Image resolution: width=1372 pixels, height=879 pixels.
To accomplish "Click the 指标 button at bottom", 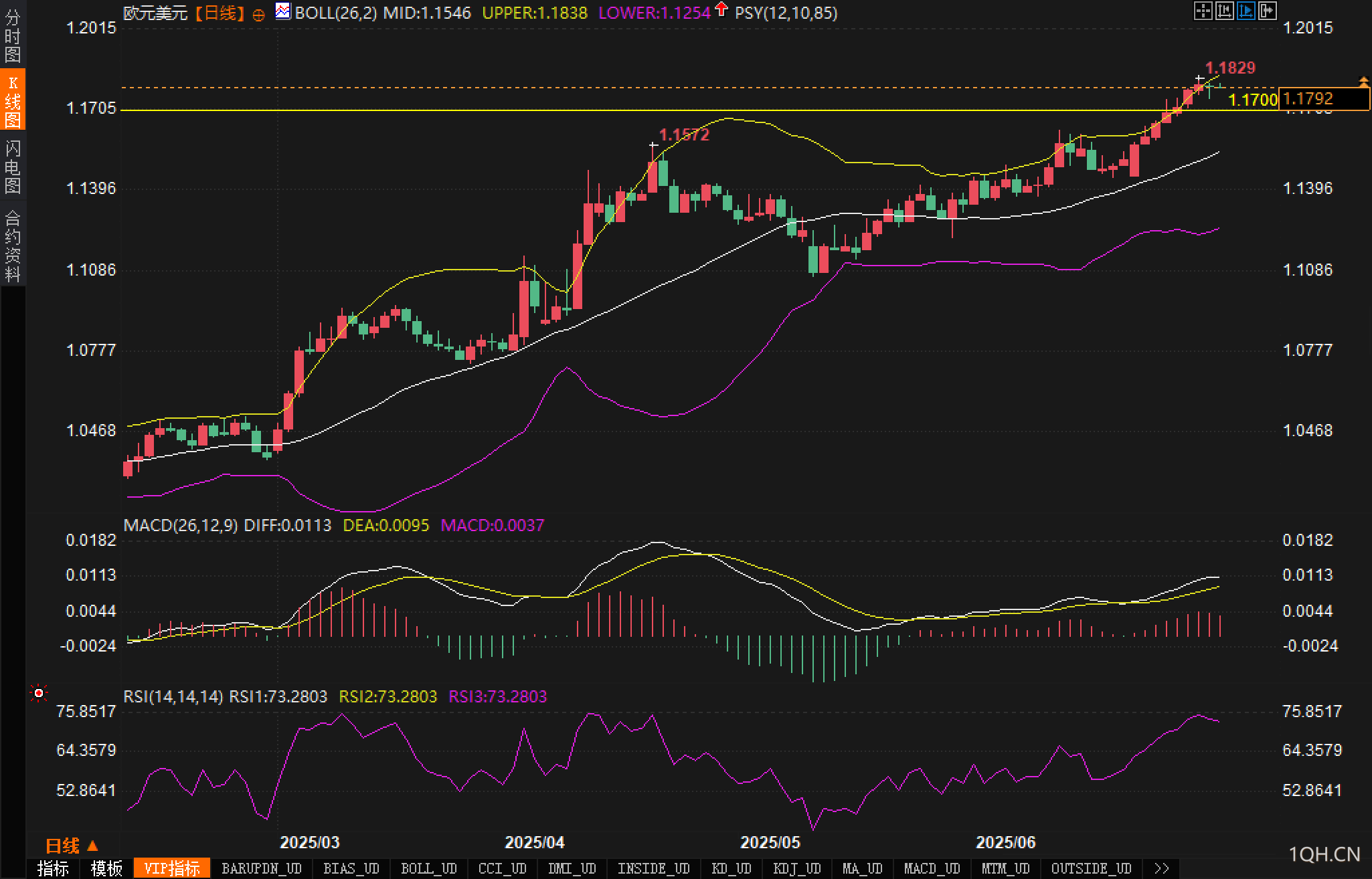I will [53, 868].
